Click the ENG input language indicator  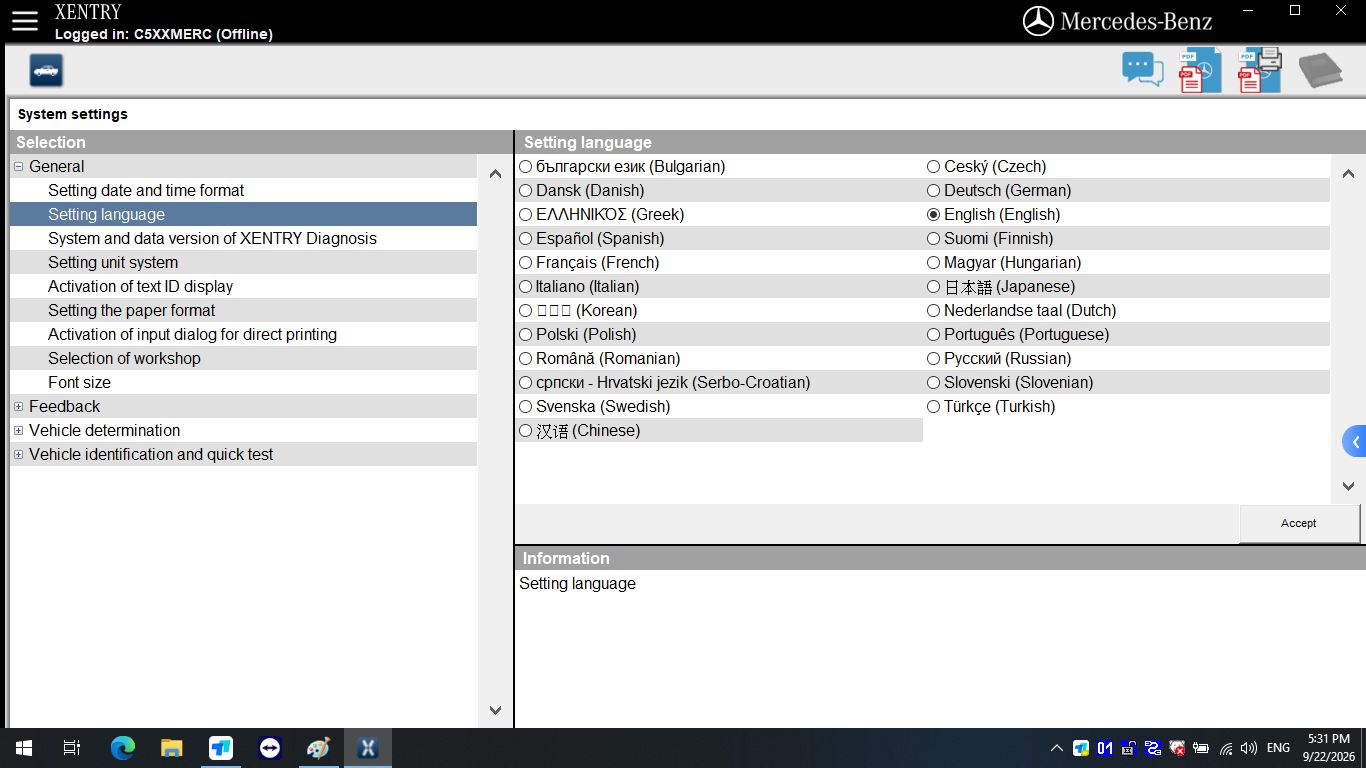1278,748
